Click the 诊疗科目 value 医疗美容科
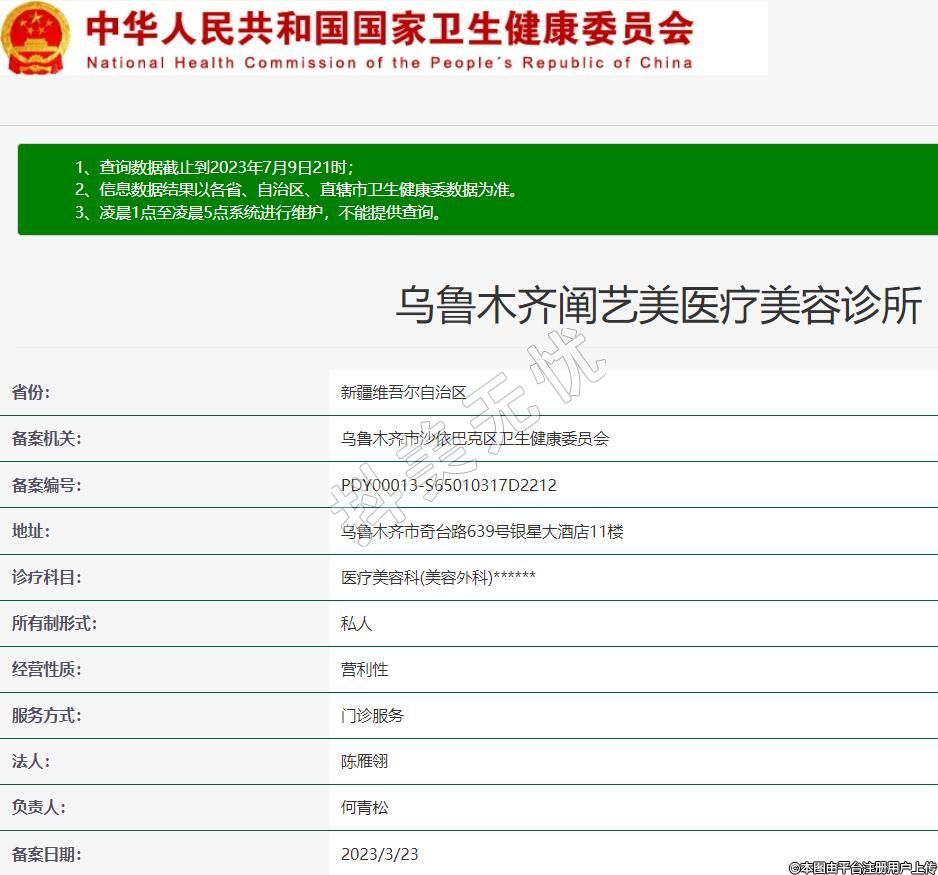 point(438,577)
